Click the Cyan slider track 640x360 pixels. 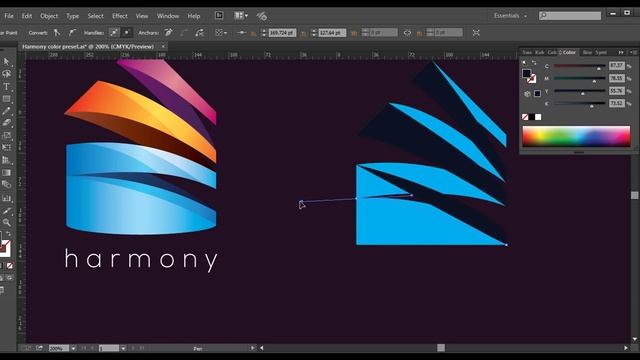point(579,66)
